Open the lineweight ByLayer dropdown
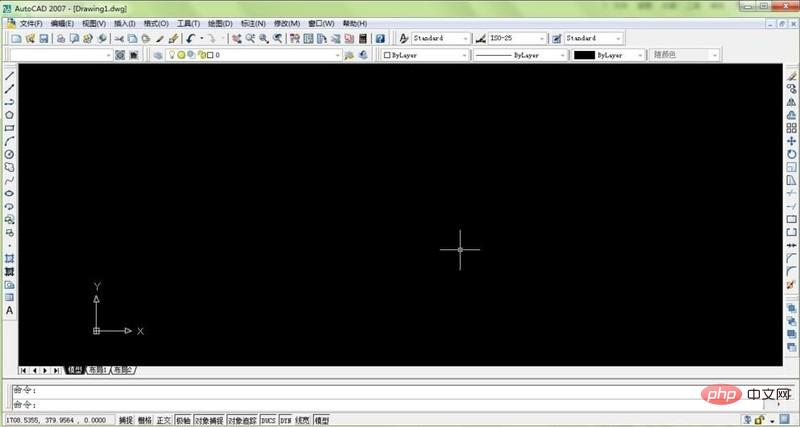This screenshot has height=427, width=800. 608,55
